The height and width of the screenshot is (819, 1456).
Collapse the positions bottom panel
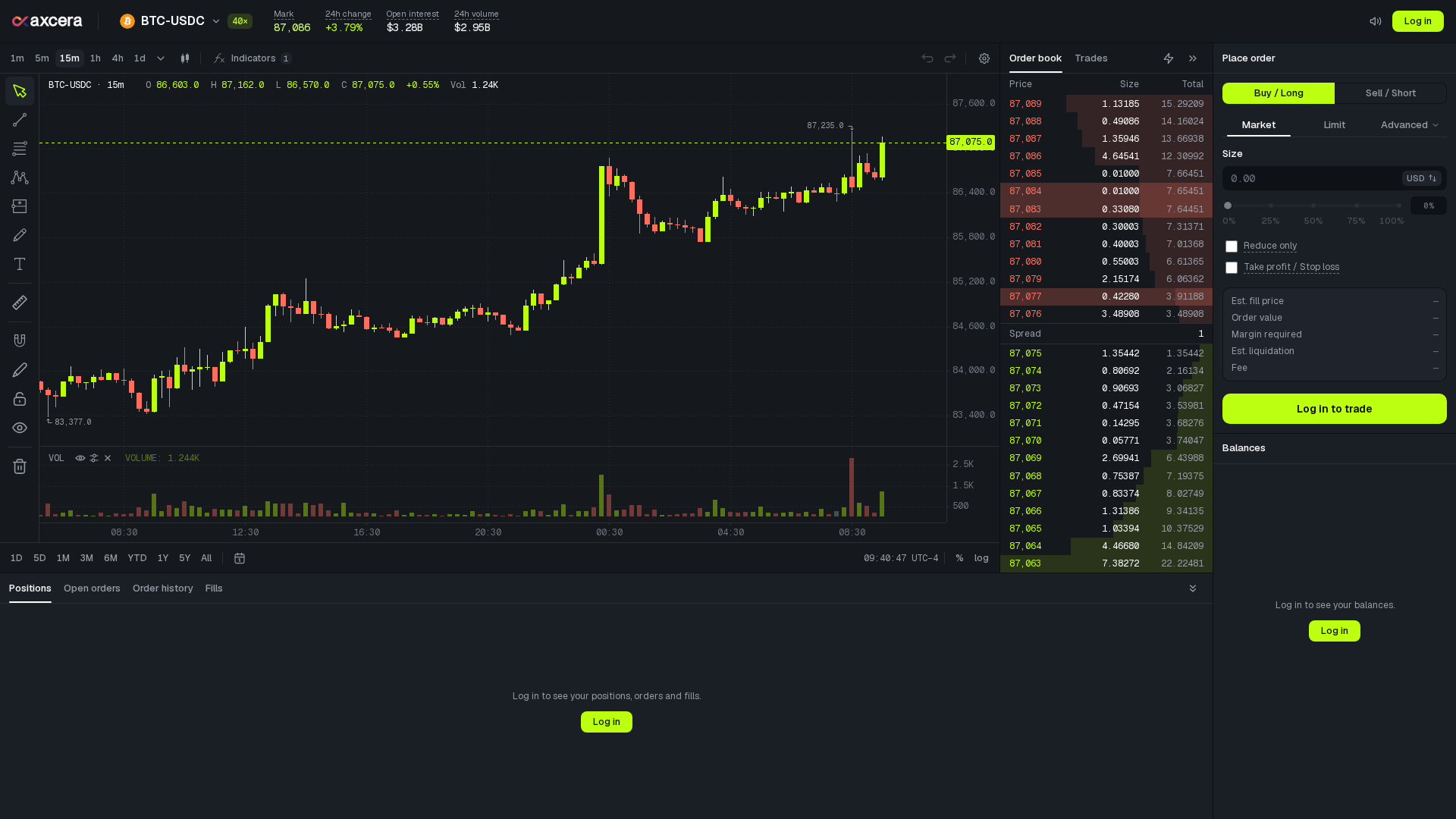point(1193,588)
